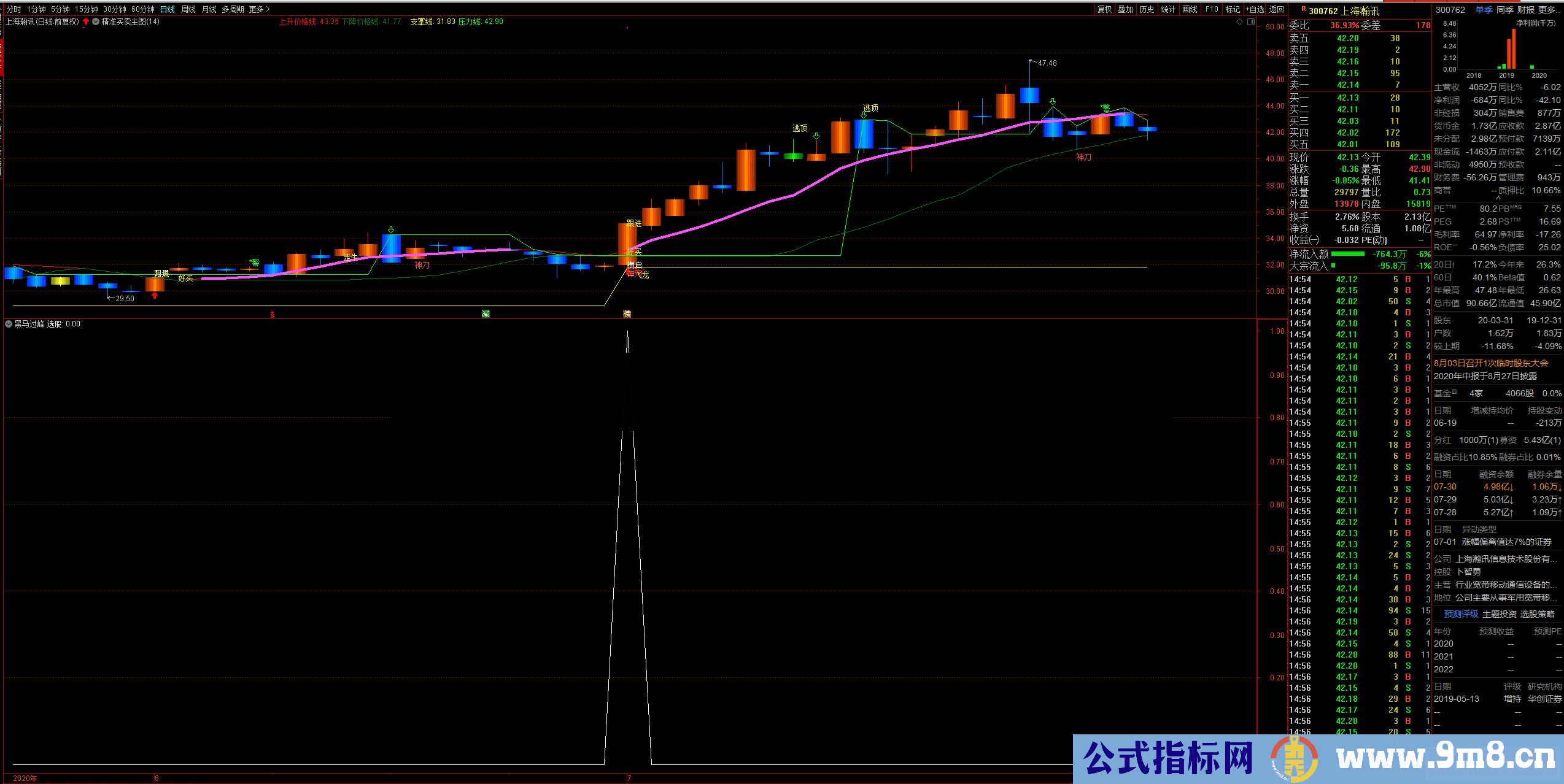Click the red R icon before 300762

click(1303, 10)
